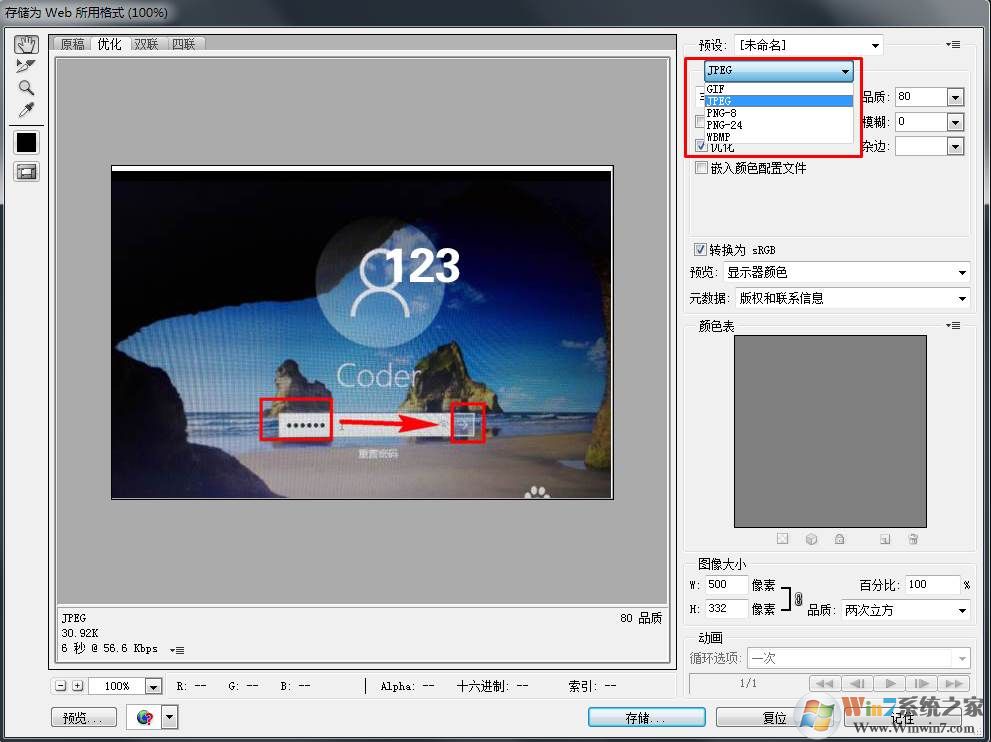Click the width-height constrain link icon

click(x=797, y=598)
